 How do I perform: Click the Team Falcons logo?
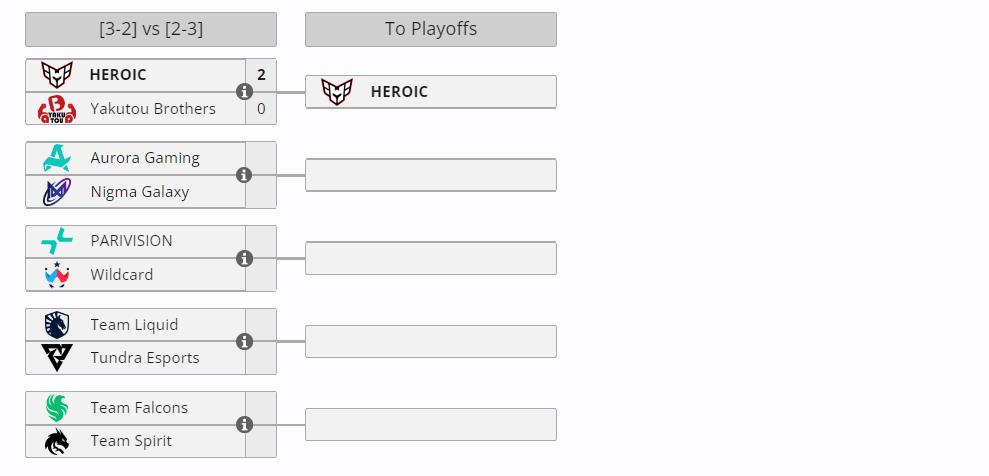[57, 408]
